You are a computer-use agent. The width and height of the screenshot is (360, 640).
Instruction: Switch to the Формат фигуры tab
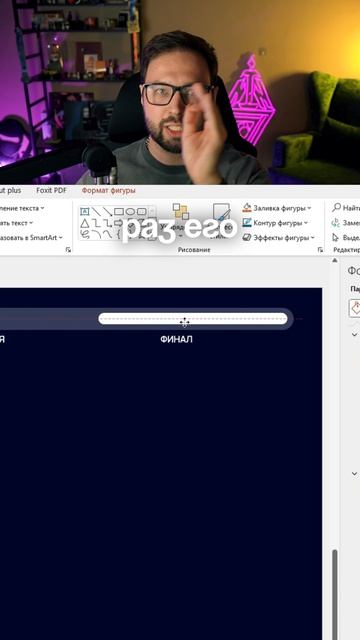109,190
